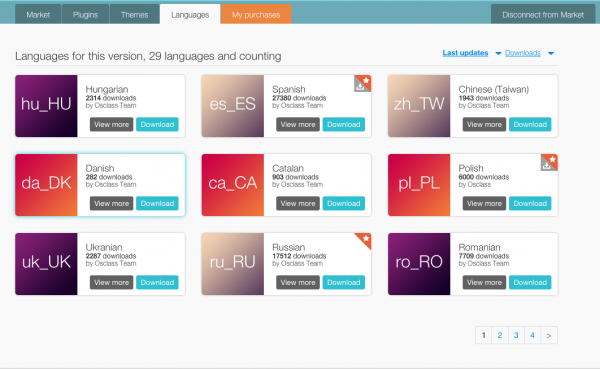This screenshot has height=369, width=600.
Task: Open the My purchases tab
Action: pos(256,15)
